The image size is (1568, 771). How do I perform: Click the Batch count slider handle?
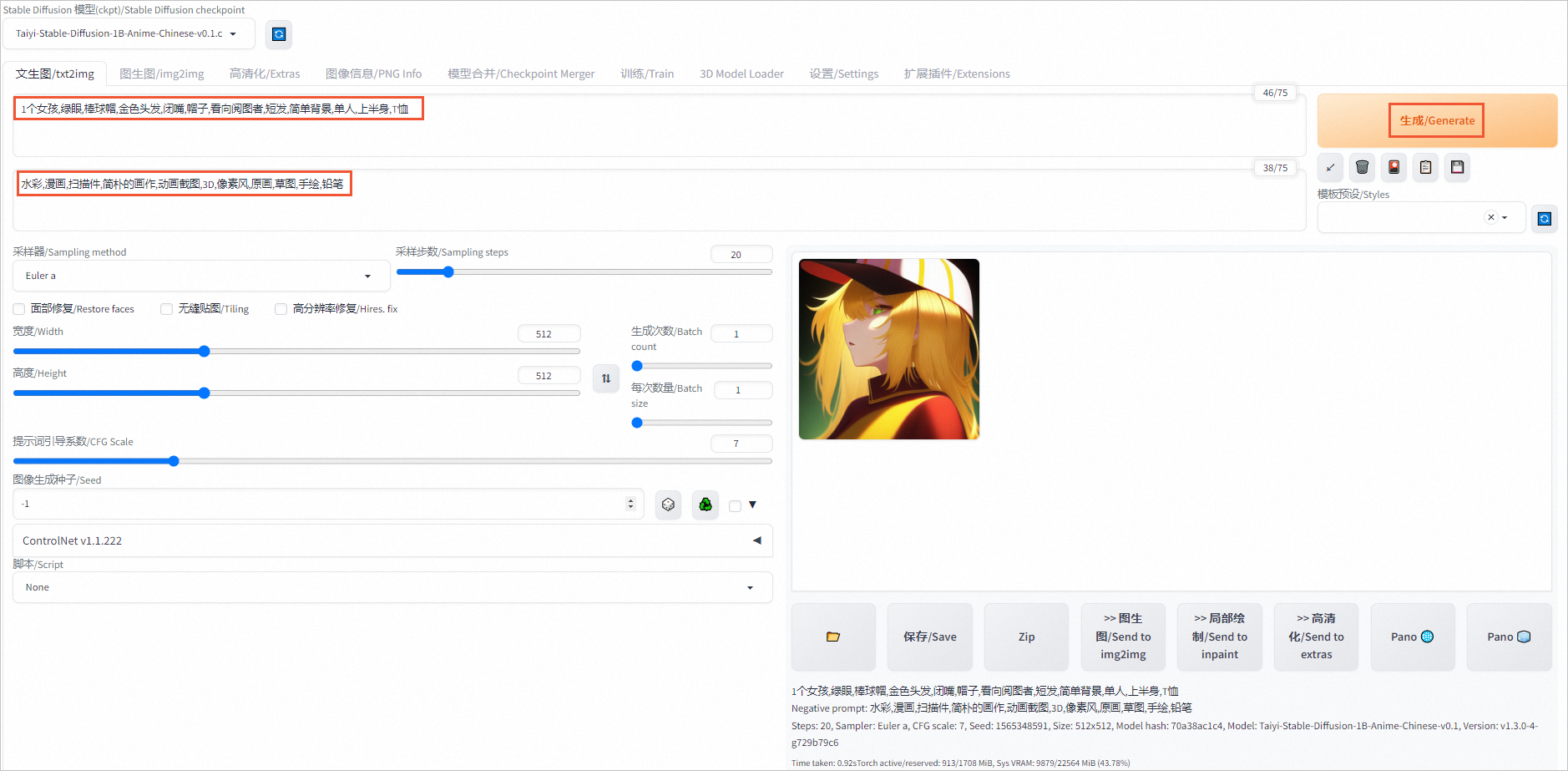click(x=637, y=366)
